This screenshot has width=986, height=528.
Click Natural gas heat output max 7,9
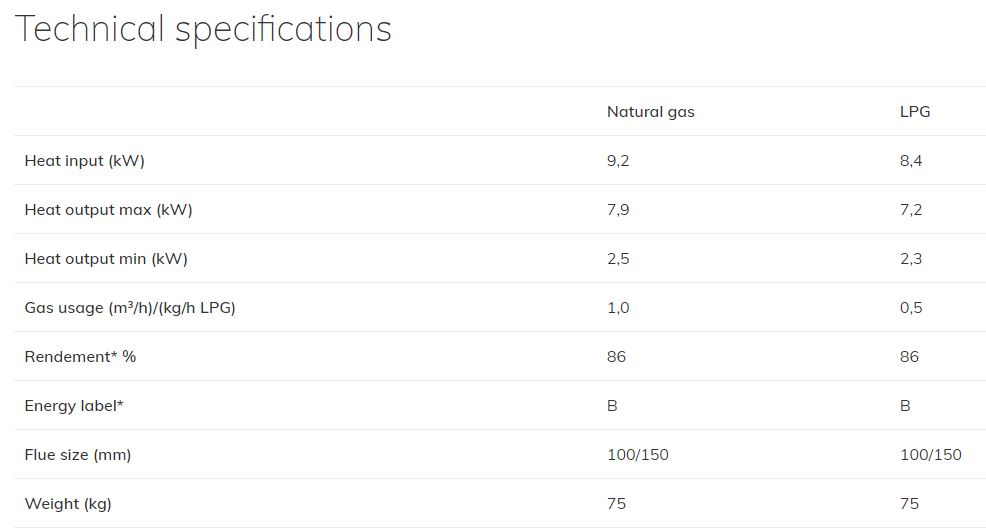click(x=618, y=210)
